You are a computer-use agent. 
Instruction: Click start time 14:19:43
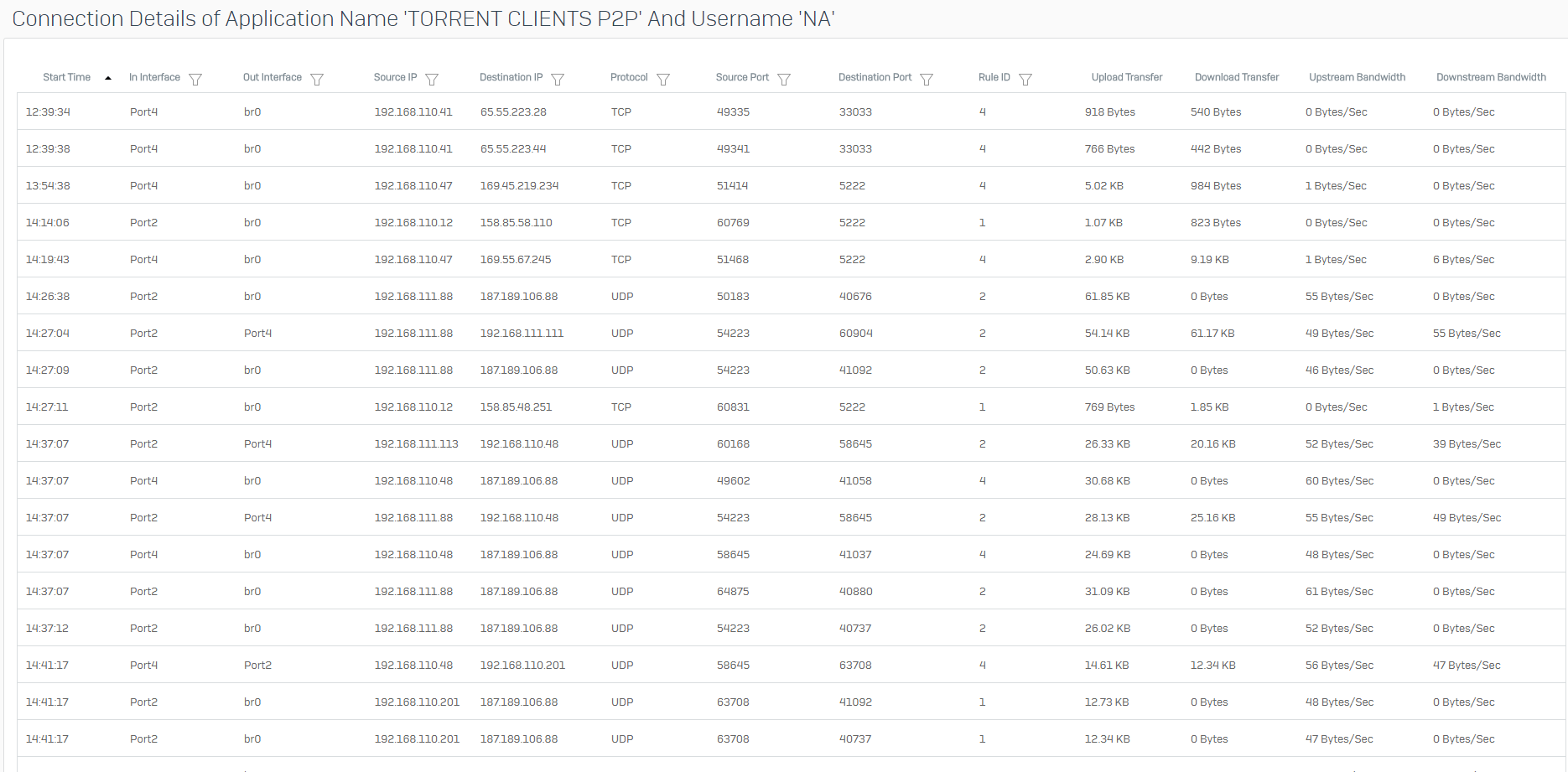pos(48,259)
